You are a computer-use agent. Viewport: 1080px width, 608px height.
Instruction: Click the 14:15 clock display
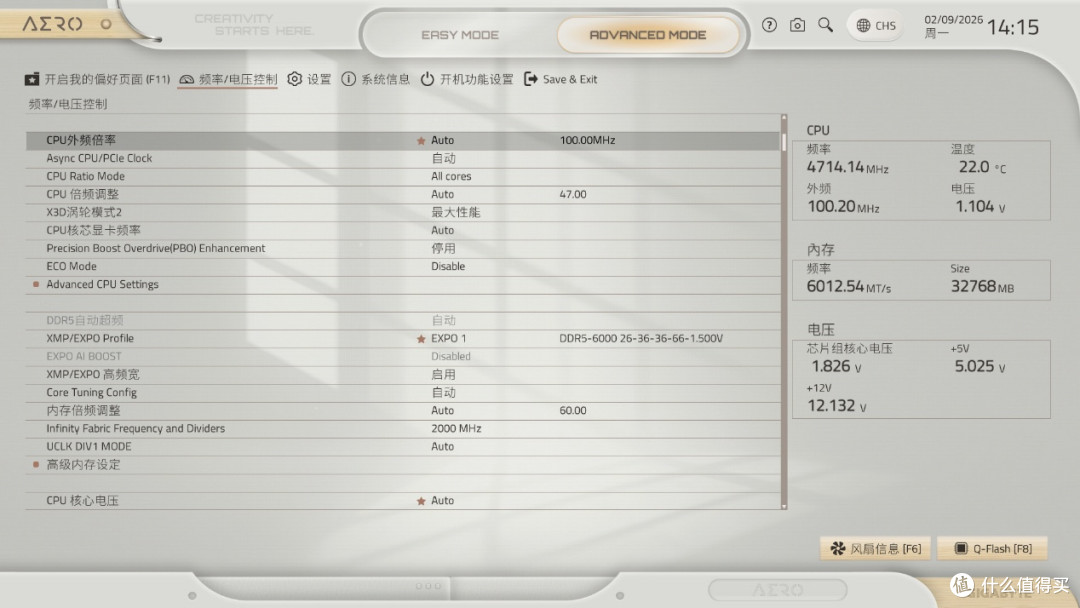tap(1012, 28)
